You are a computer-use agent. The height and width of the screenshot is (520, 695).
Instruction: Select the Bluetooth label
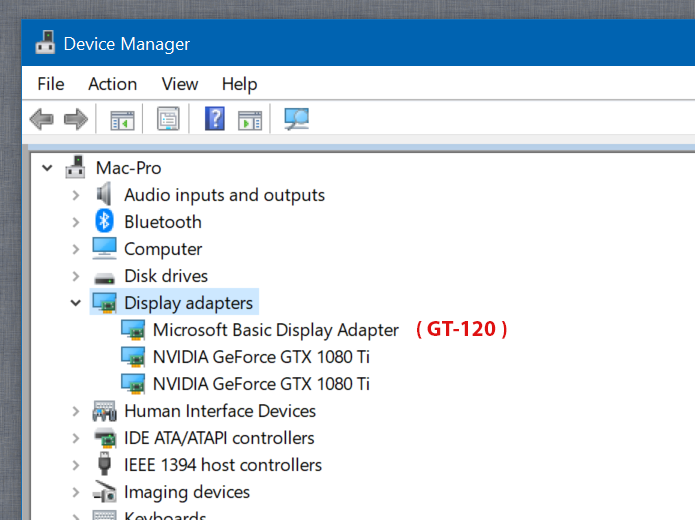pos(163,222)
